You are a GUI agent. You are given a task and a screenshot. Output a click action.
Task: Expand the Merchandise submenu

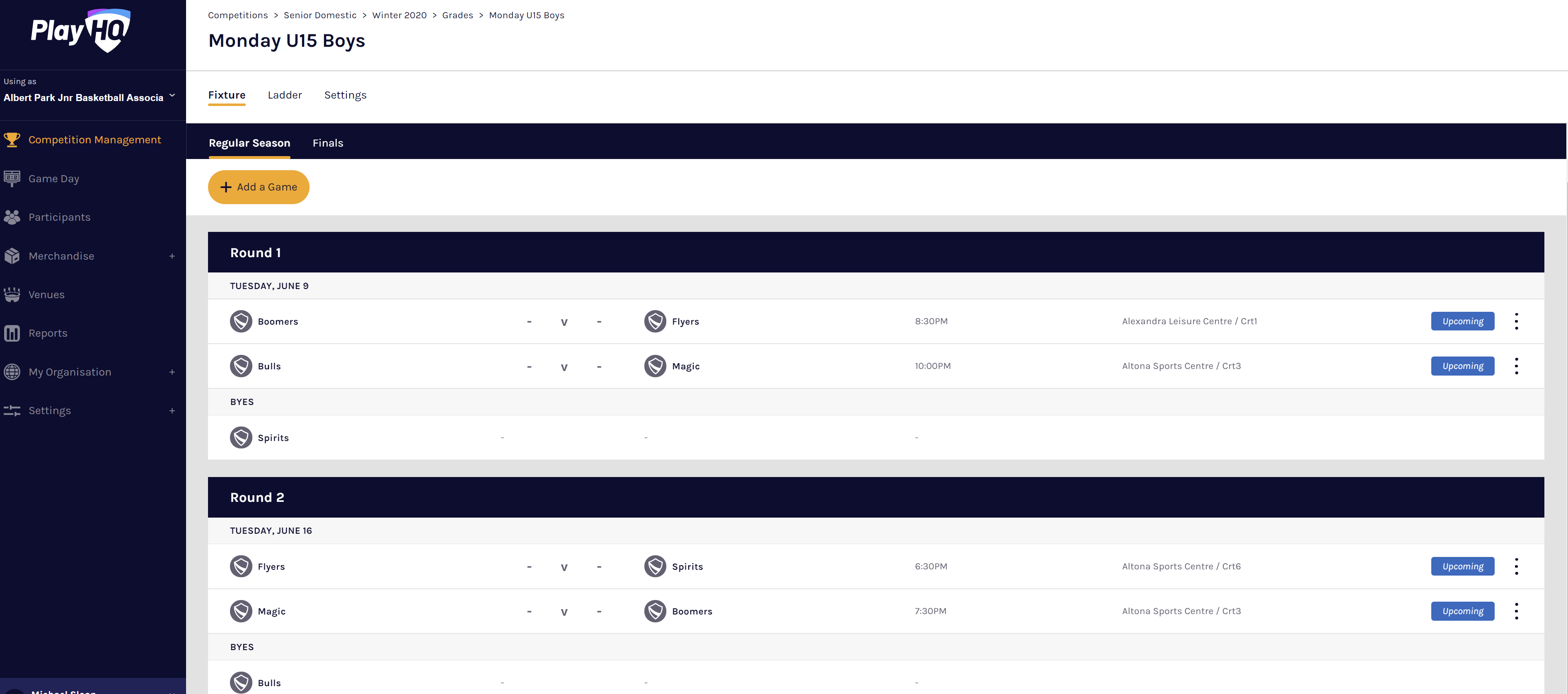point(172,256)
